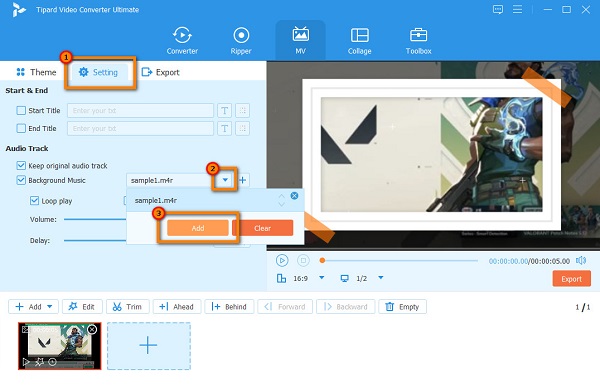The height and width of the screenshot is (388, 600).
Task: Open the Converter module
Action: point(182,41)
